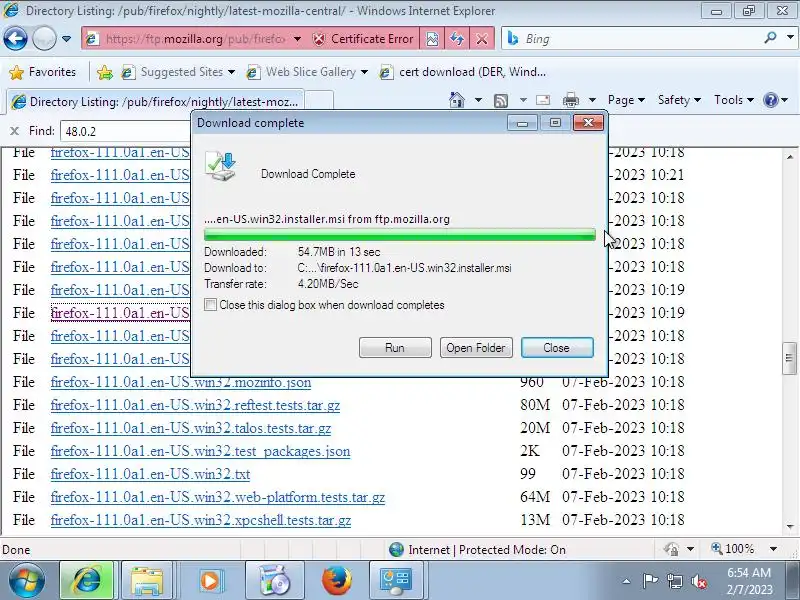Click the installer disc taskbar icon
The height and width of the screenshot is (600, 800).
tap(274, 580)
